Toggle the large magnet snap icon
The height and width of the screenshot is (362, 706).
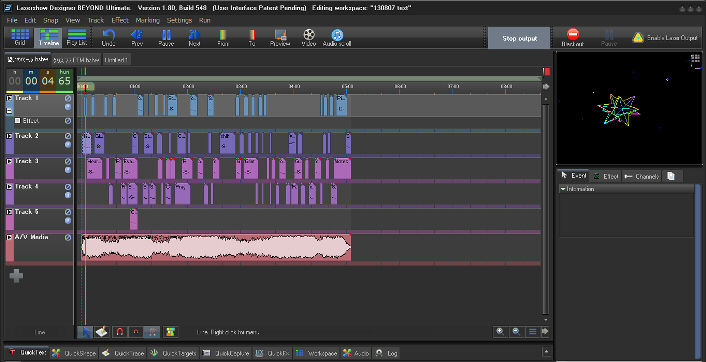pos(119,332)
